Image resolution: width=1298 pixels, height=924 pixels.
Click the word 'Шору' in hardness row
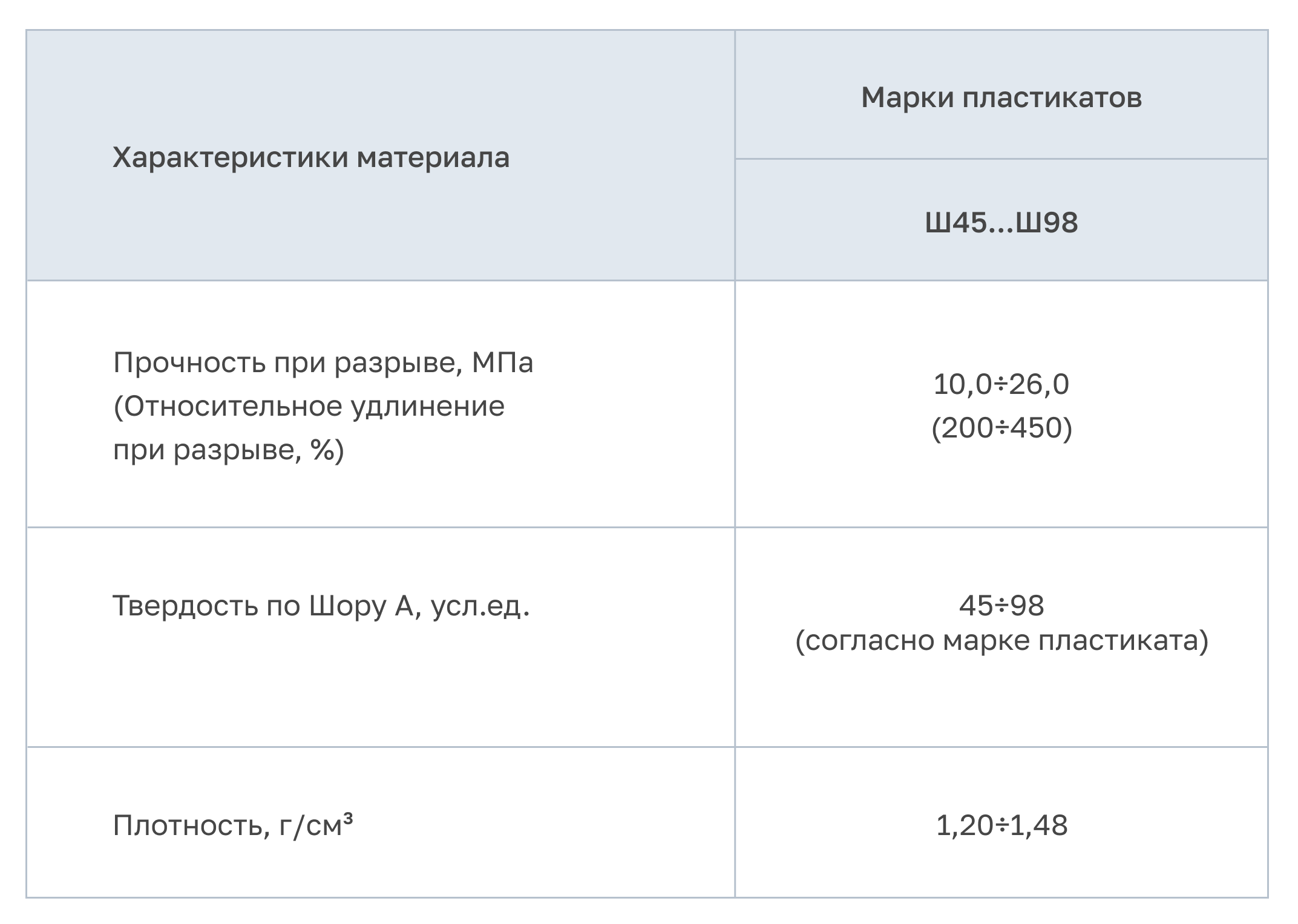pyautogui.click(x=347, y=606)
